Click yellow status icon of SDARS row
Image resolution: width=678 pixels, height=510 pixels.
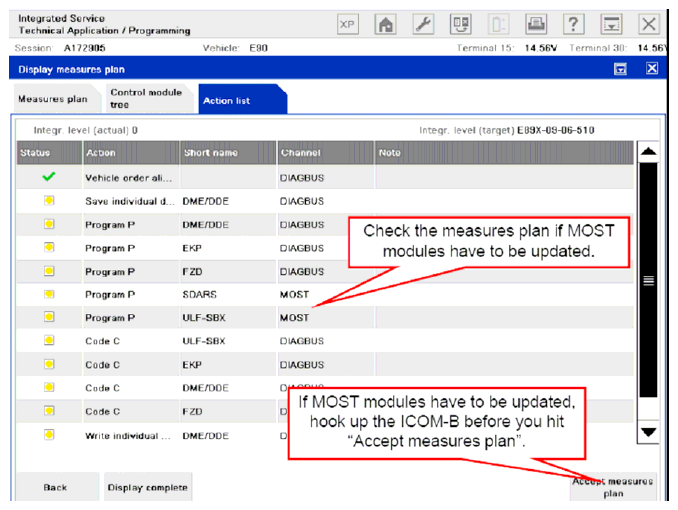click(49, 294)
